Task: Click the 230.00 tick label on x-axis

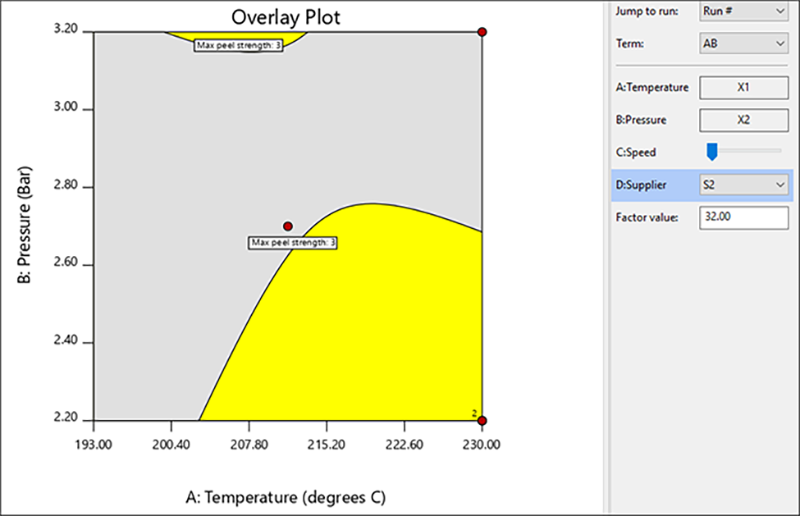Action: coord(480,442)
